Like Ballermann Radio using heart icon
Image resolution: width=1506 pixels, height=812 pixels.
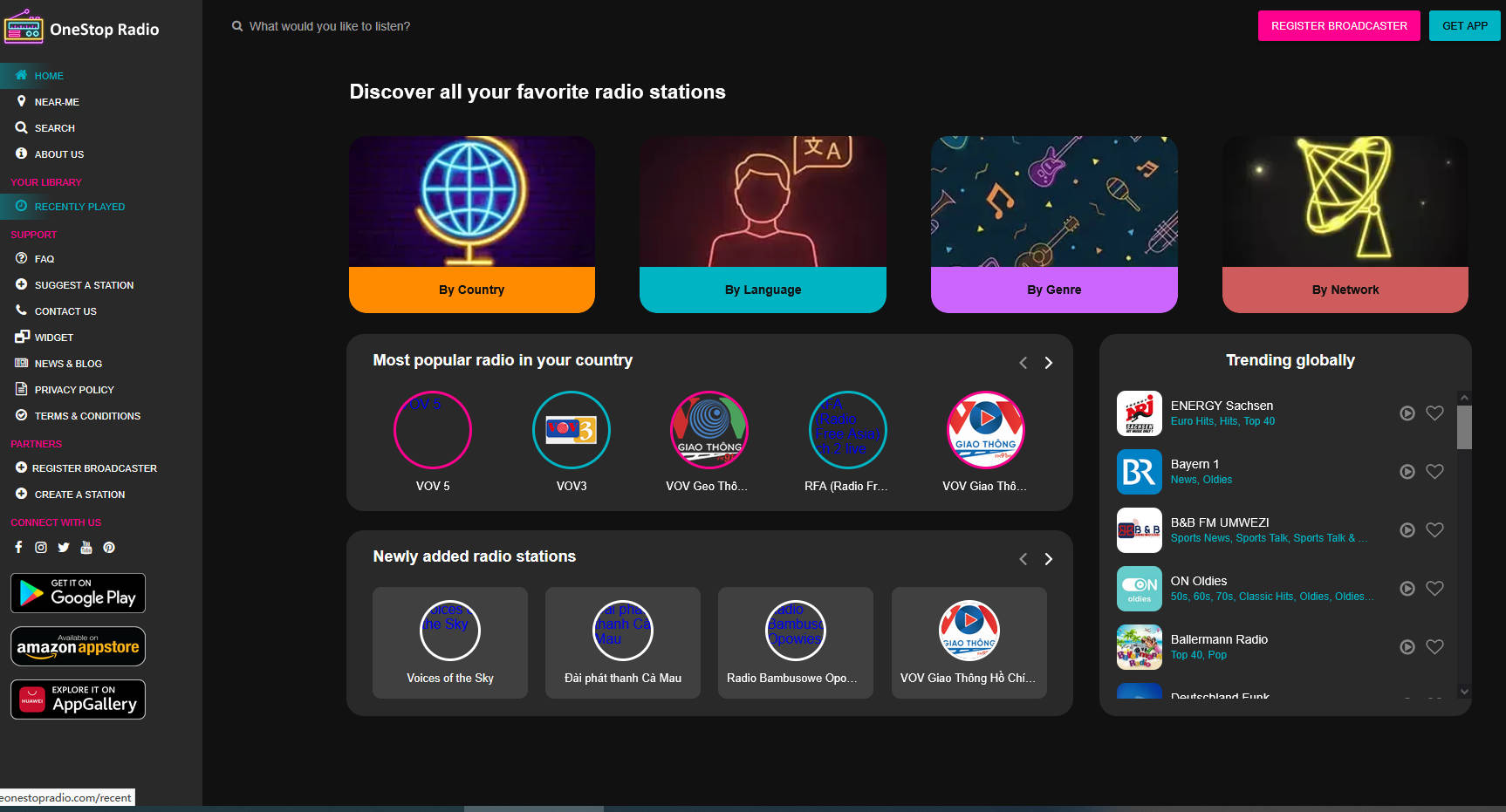click(x=1434, y=647)
